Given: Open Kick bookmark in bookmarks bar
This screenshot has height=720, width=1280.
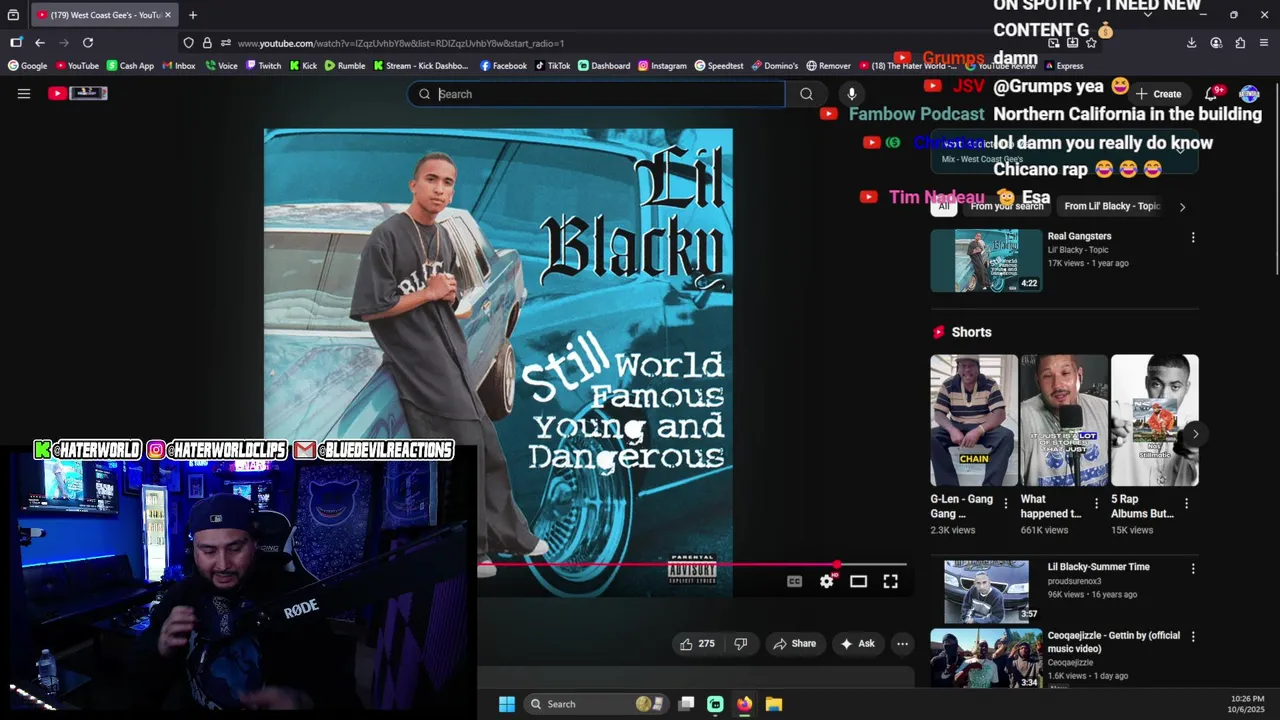Looking at the screenshot, I should pos(303,66).
